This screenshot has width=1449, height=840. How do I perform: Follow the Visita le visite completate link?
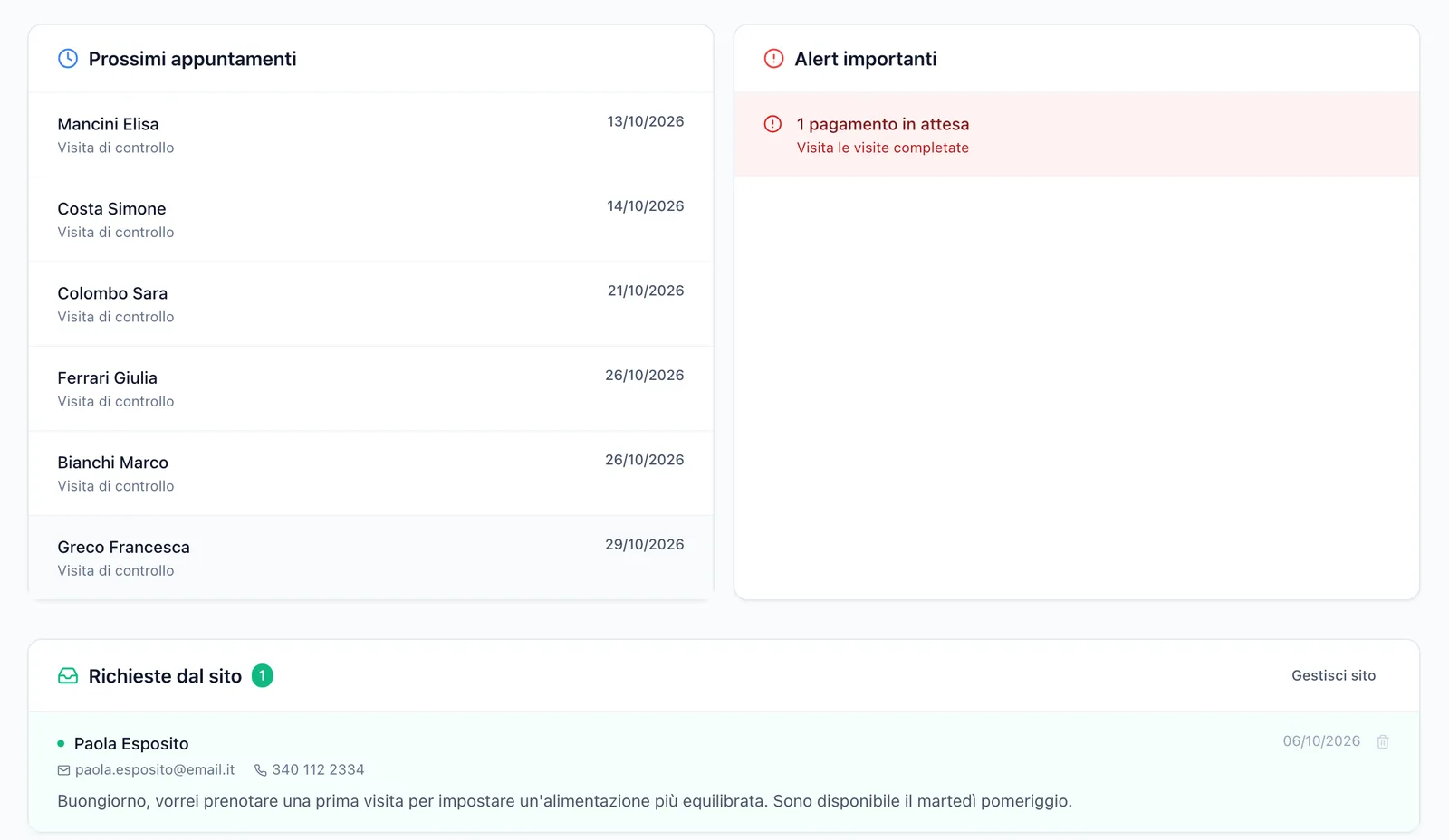pos(882,148)
